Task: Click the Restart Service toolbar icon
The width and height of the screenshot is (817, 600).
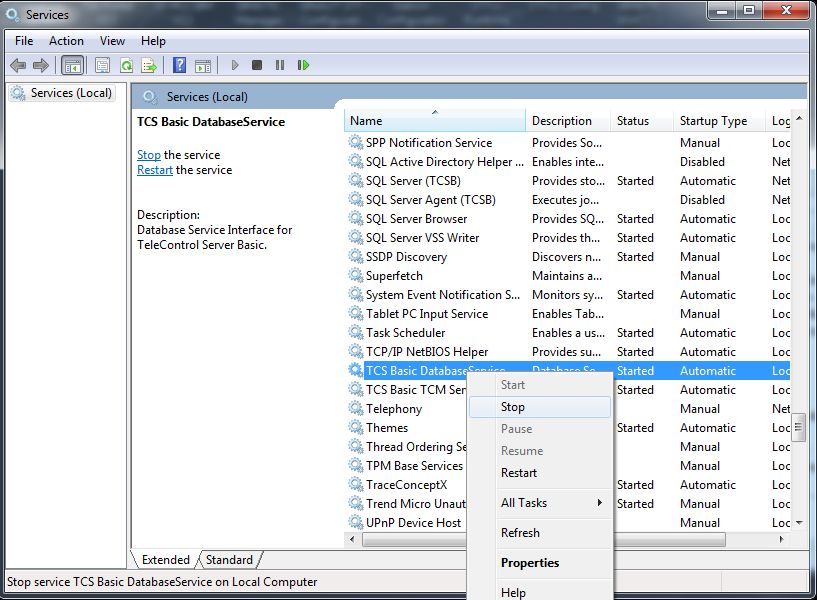Action: pyautogui.click(x=303, y=65)
